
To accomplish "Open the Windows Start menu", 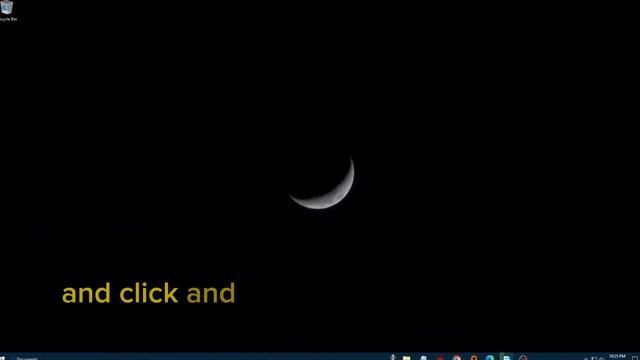I will click(3, 358).
